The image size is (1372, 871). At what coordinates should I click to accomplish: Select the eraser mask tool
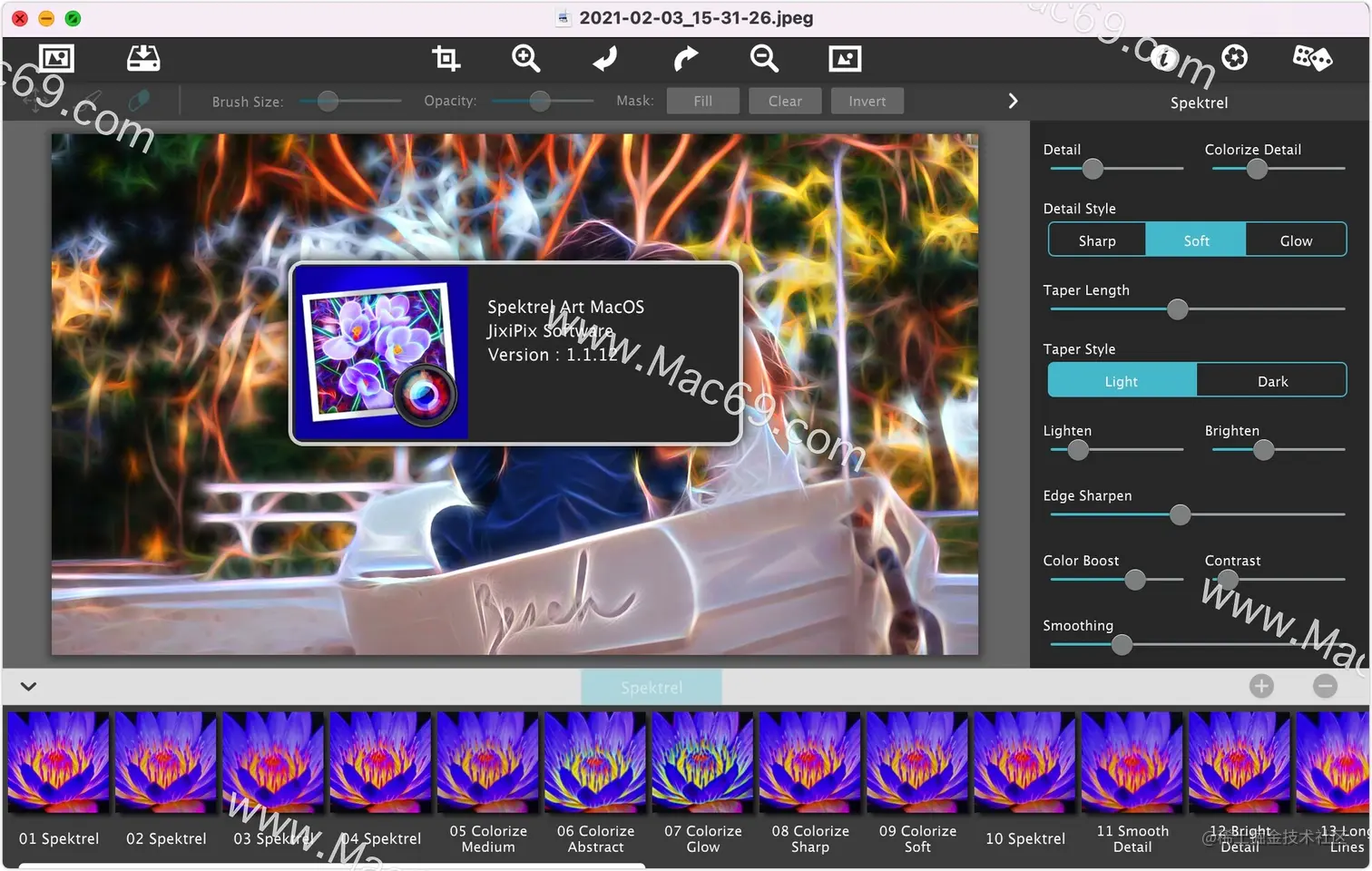point(139,99)
